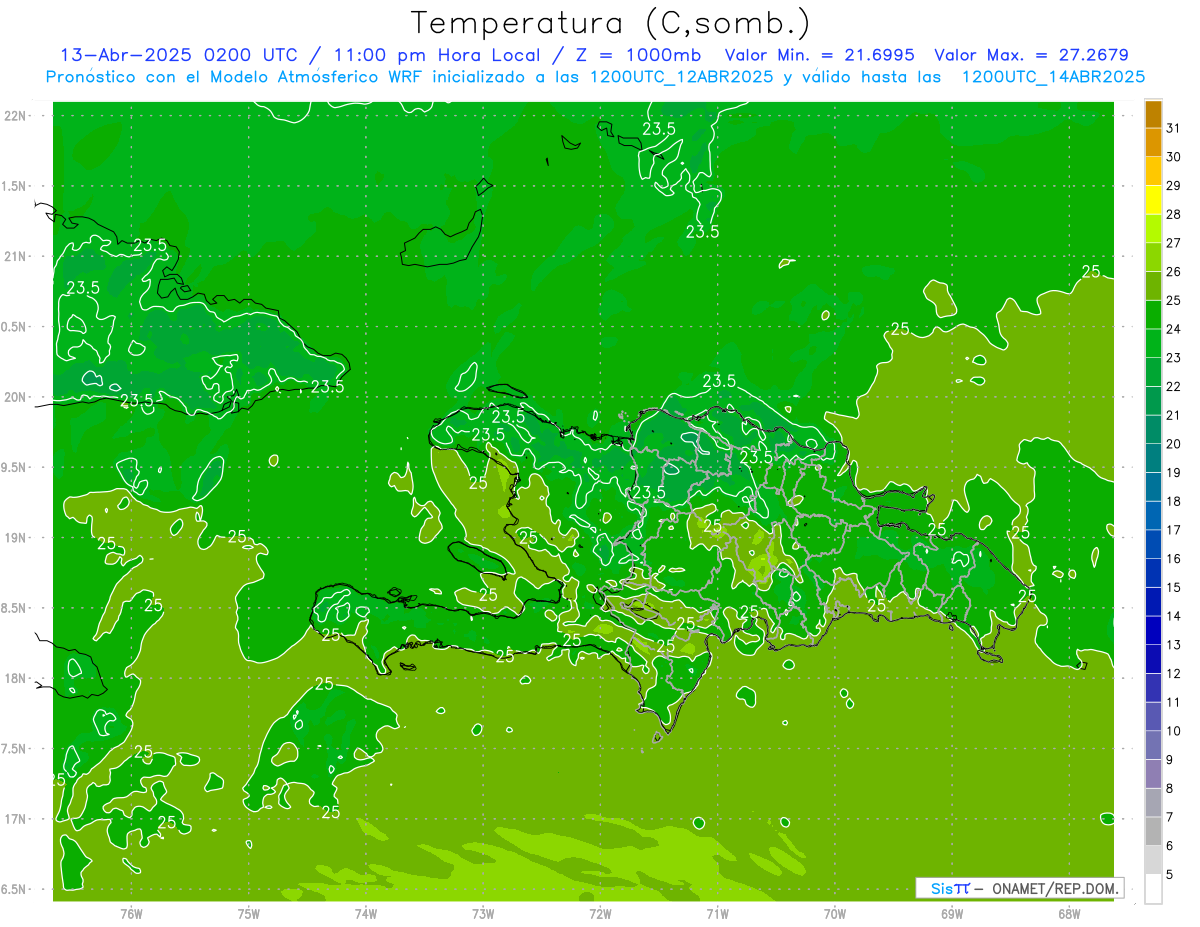The image size is (1200, 927).
Task: Click the "74W" longitude axis label
Action: point(366,914)
